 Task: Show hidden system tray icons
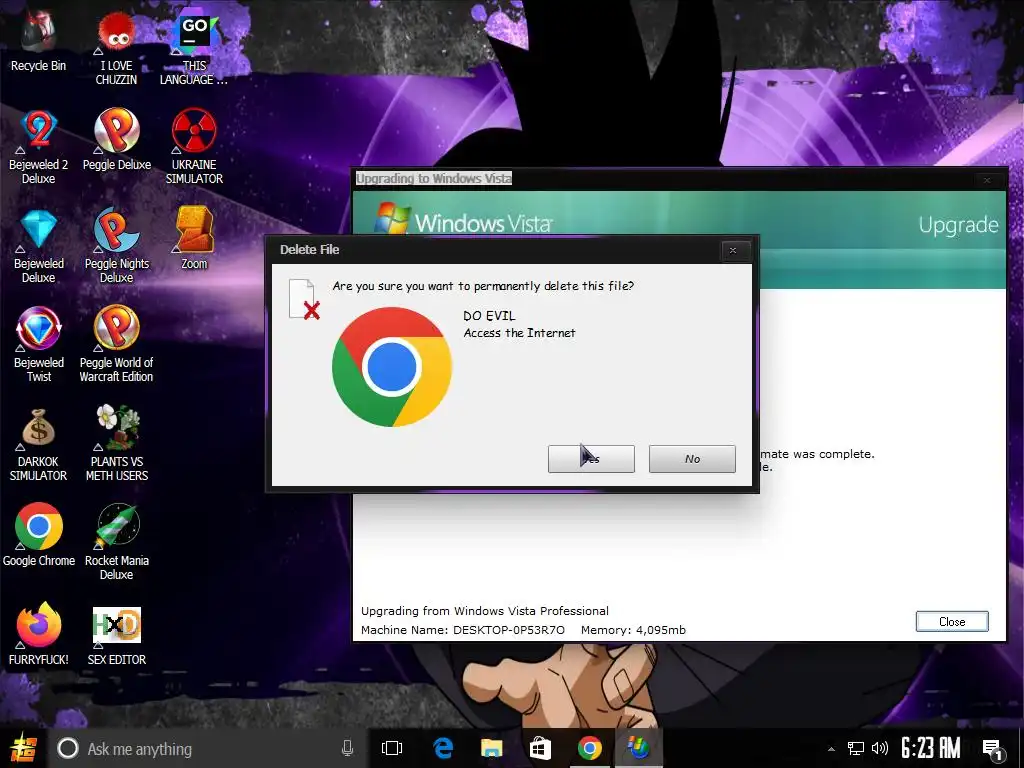(831, 749)
